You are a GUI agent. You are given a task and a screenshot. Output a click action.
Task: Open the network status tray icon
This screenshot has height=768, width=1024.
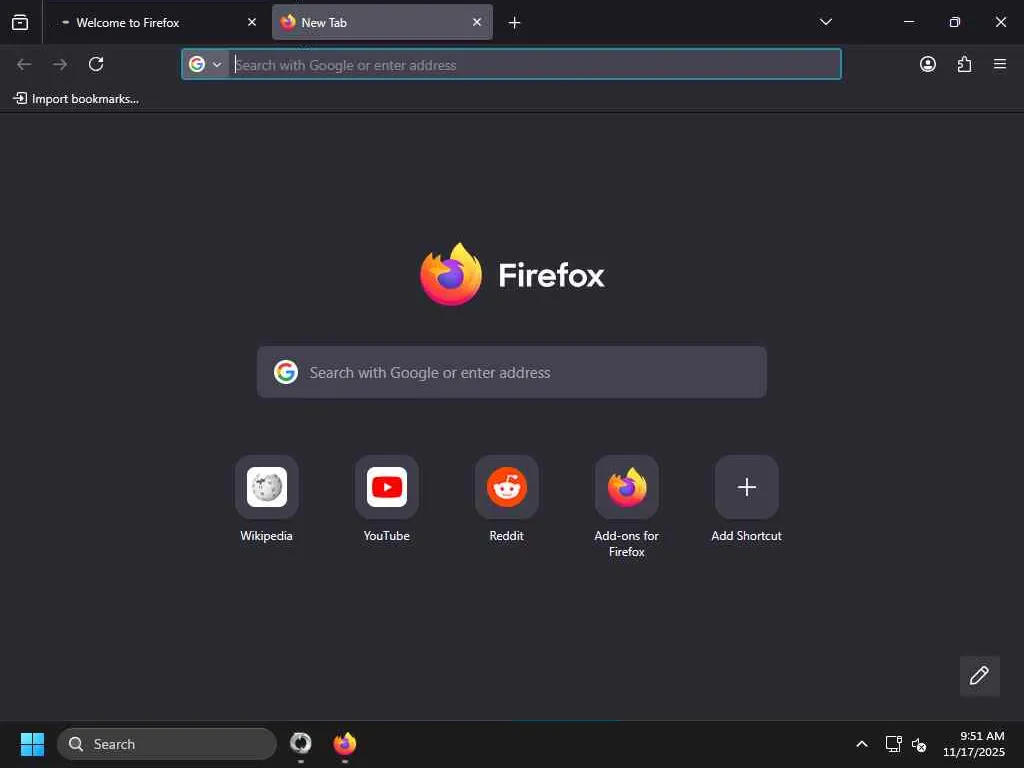tap(893, 744)
